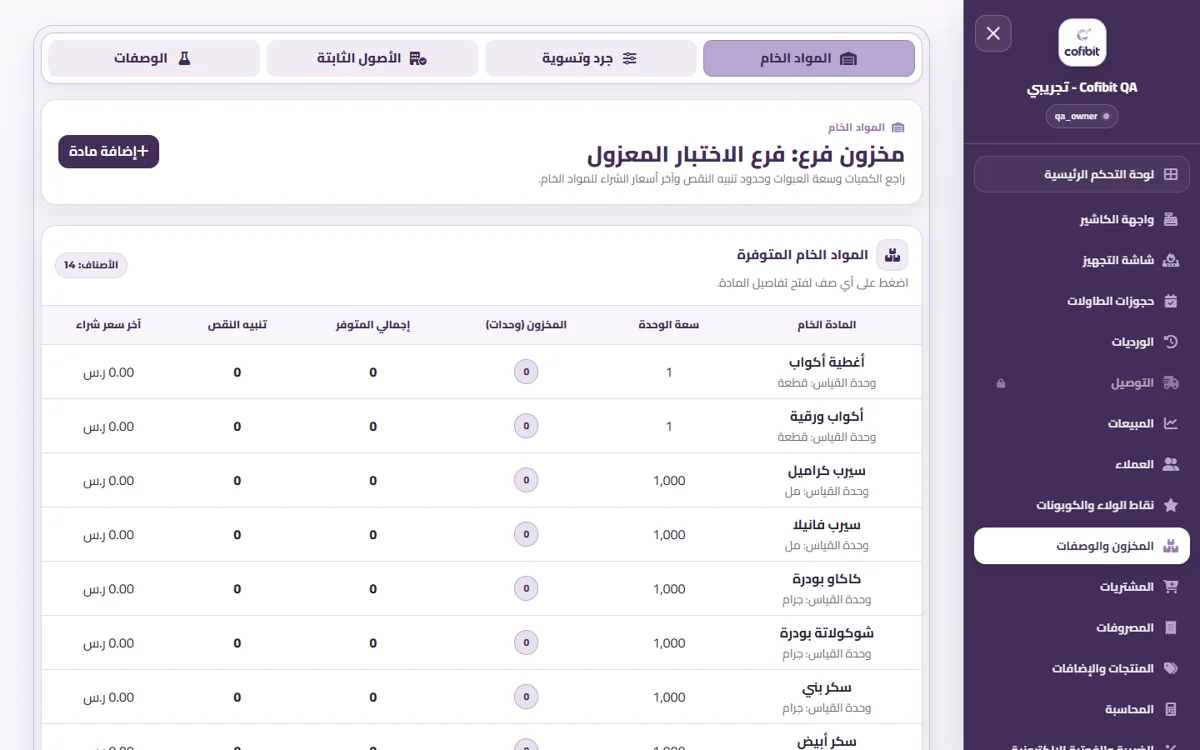Click the expenses receipt icon
The height and width of the screenshot is (750, 1200).
click(x=1171, y=628)
